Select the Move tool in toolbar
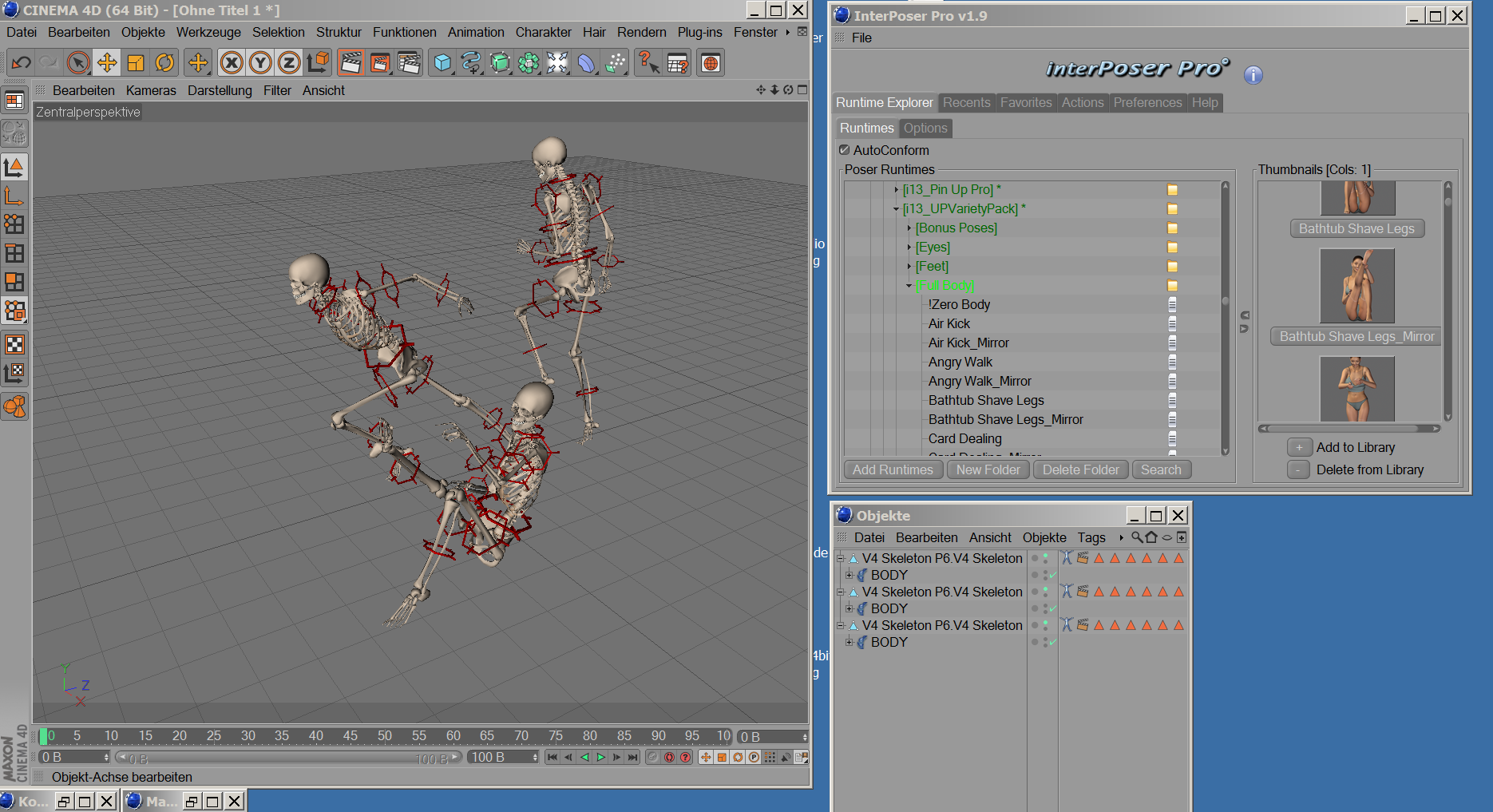 click(106, 62)
